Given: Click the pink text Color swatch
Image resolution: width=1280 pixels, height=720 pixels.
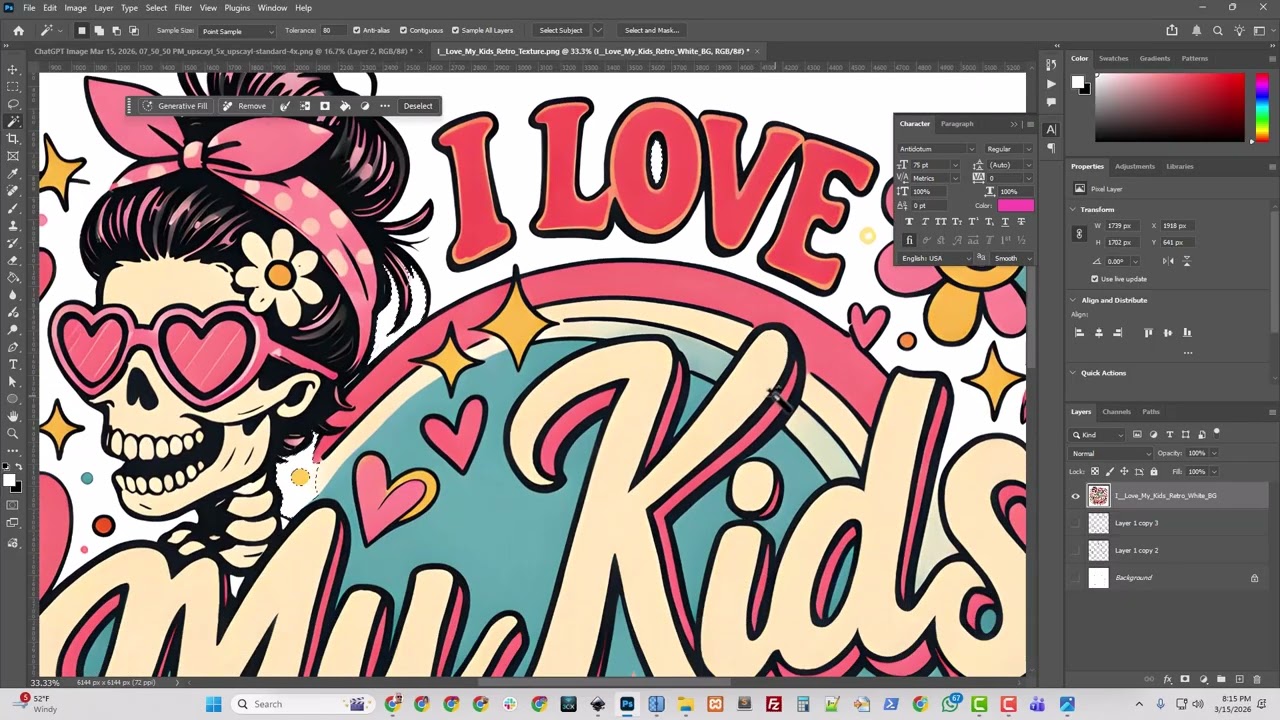Looking at the screenshot, I should [1015, 205].
